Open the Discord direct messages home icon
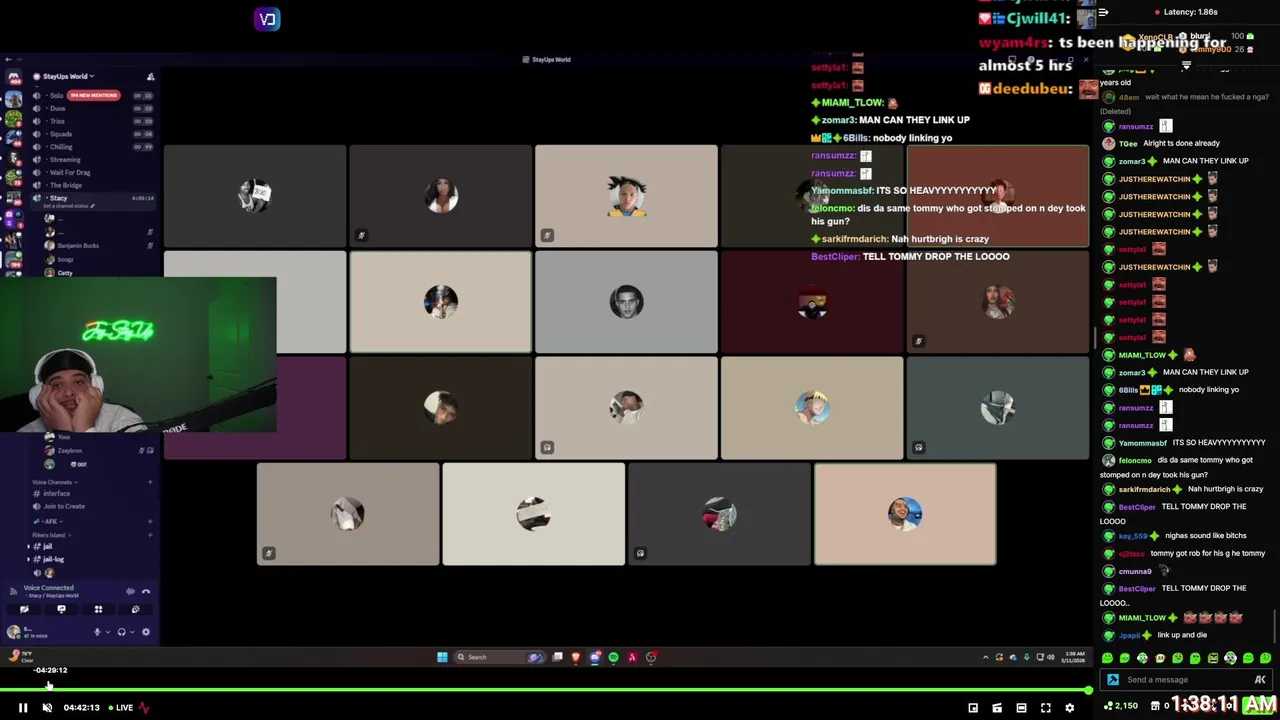The height and width of the screenshot is (720, 1280). click(x=13, y=76)
